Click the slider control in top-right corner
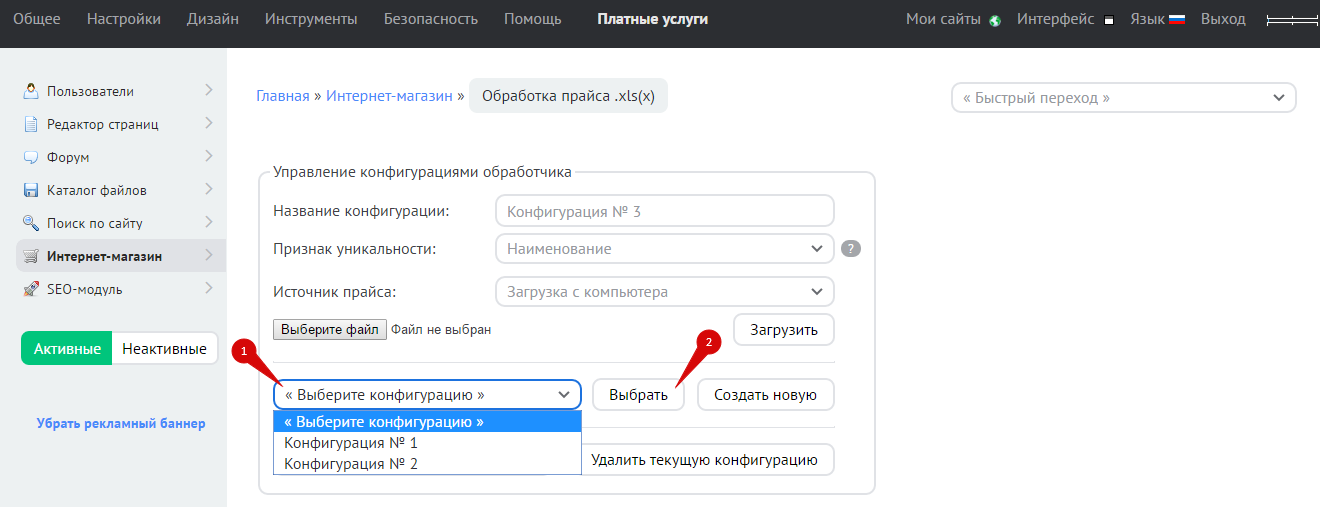The image size is (1320, 507). point(1291,20)
